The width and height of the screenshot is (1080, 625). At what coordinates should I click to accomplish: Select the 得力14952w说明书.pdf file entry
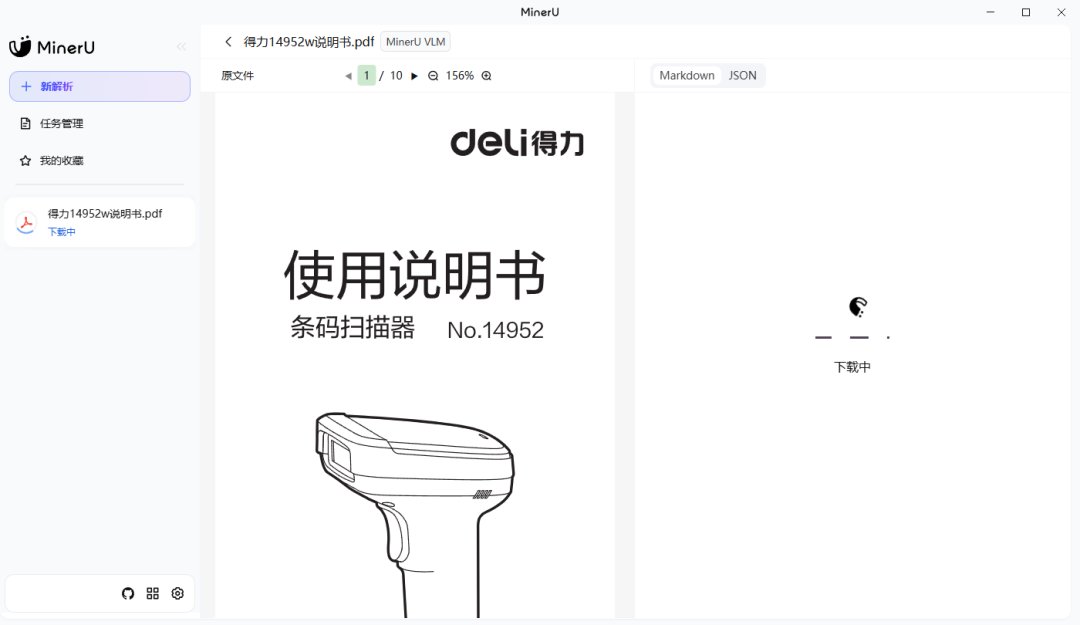coord(100,222)
